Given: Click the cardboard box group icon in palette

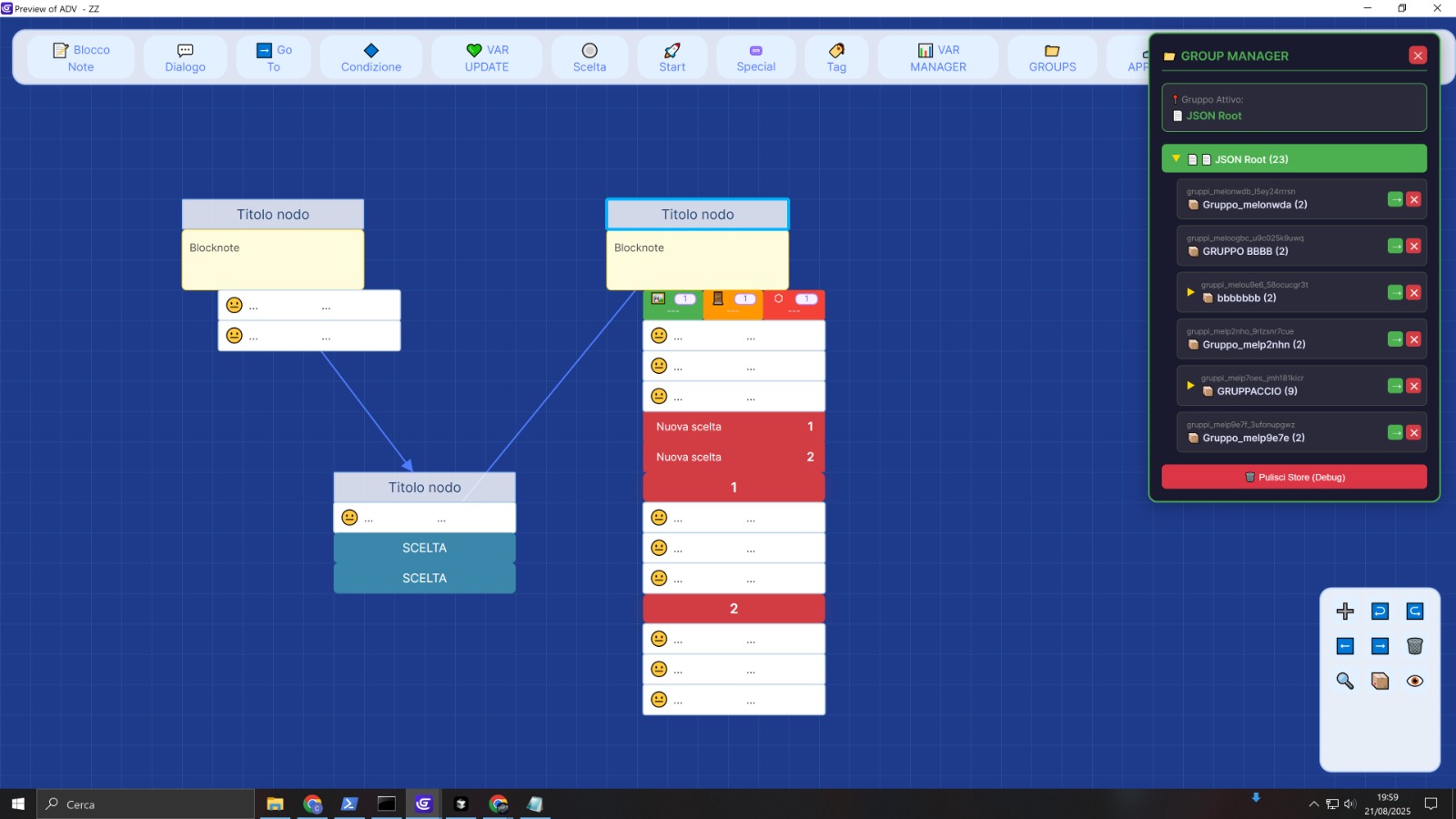Looking at the screenshot, I should [x=1380, y=681].
